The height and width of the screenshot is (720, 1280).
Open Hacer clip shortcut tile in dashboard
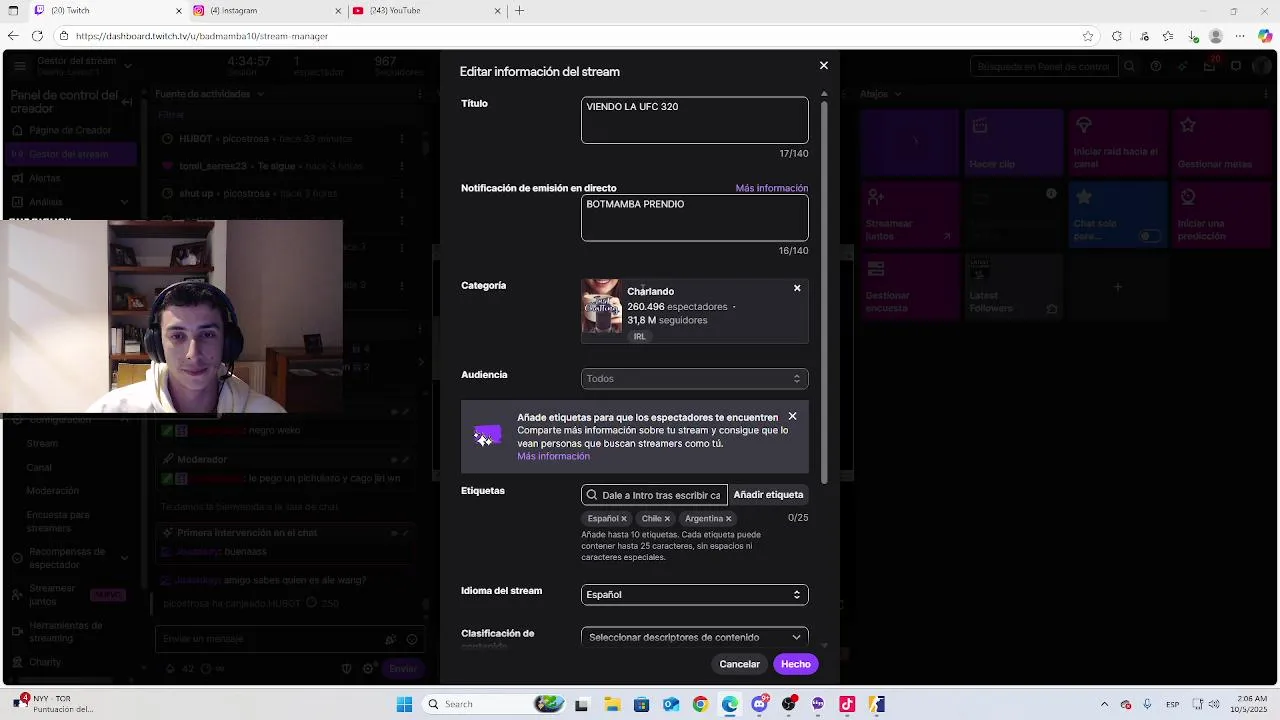point(1012,142)
